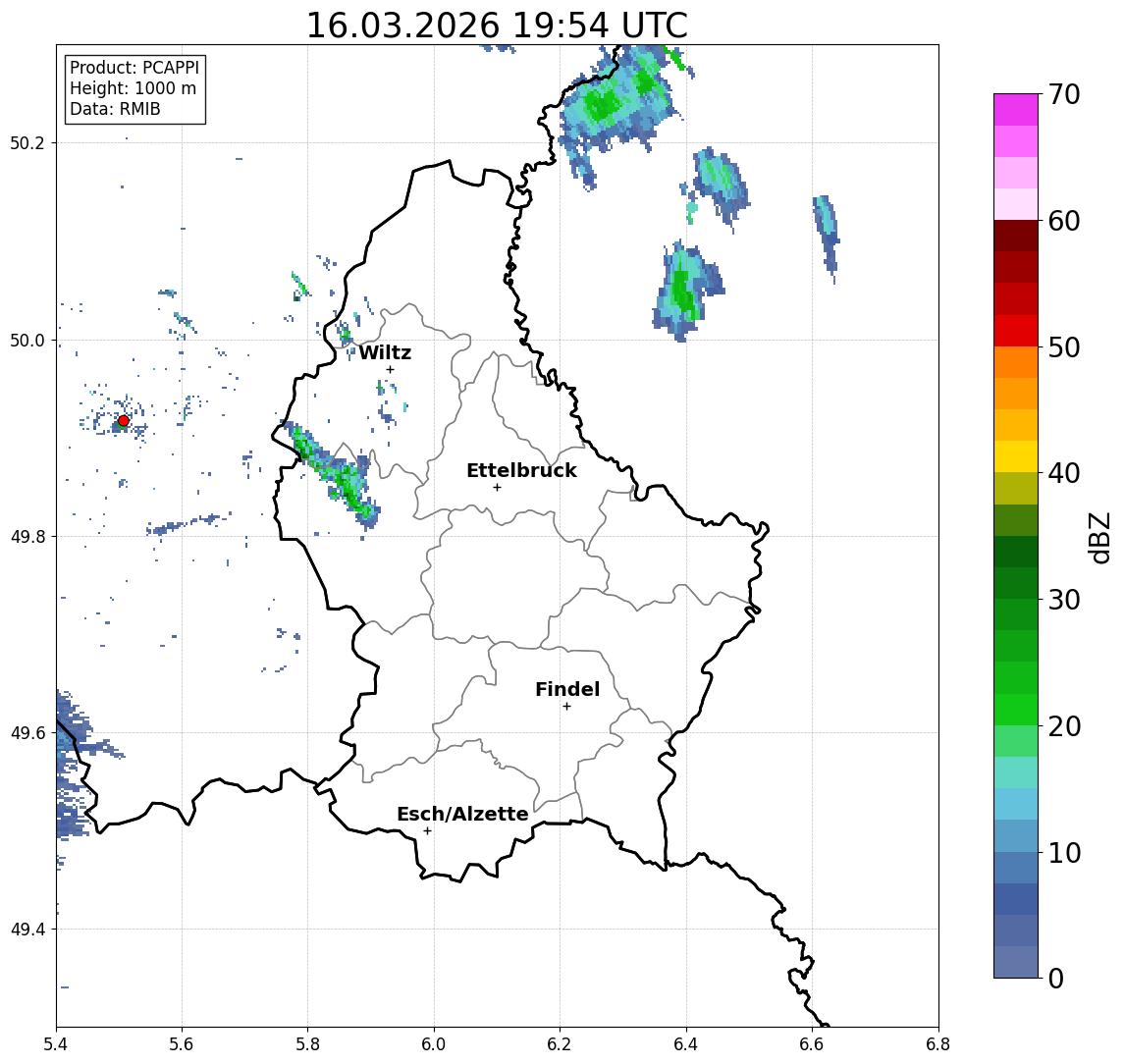Click the Wiltz station cross marker
The width and height of the screenshot is (1124, 1064).
pos(390,369)
